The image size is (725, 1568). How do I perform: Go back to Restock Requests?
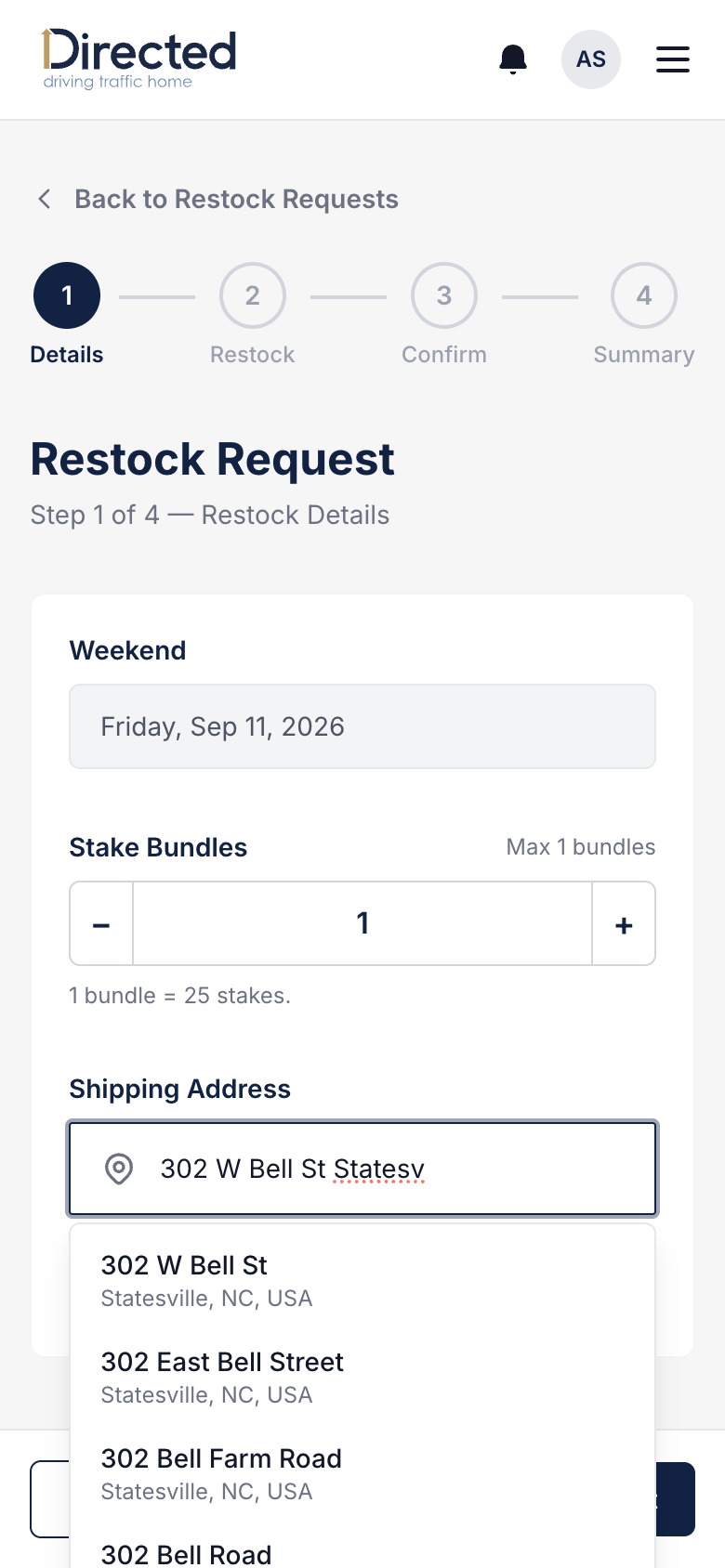point(236,199)
